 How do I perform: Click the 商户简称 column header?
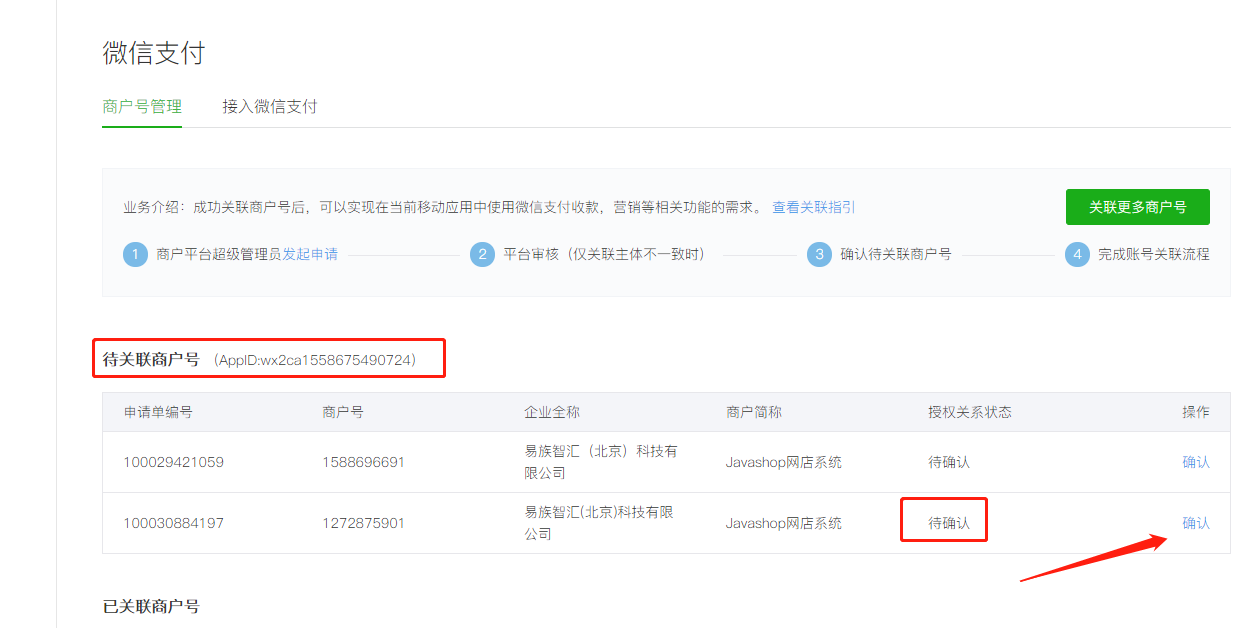pyautogui.click(x=754, y=412)
